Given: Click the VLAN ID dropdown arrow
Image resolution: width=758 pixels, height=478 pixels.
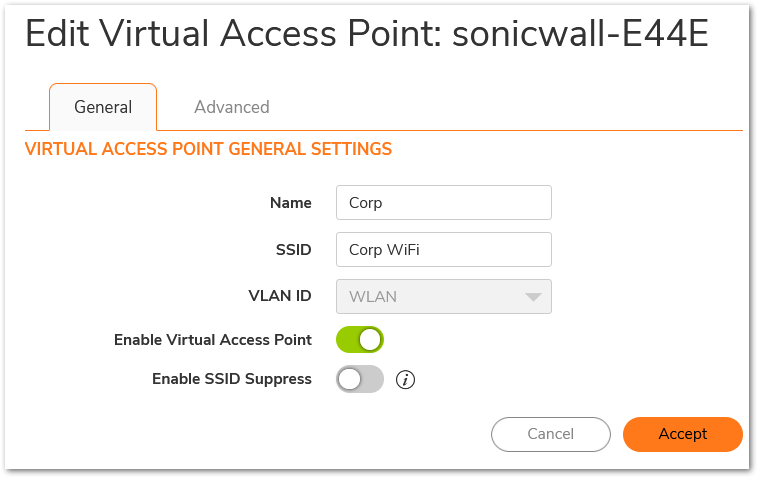Looking at the screenshot, I should pyautogui.click(x=533, y=297).
